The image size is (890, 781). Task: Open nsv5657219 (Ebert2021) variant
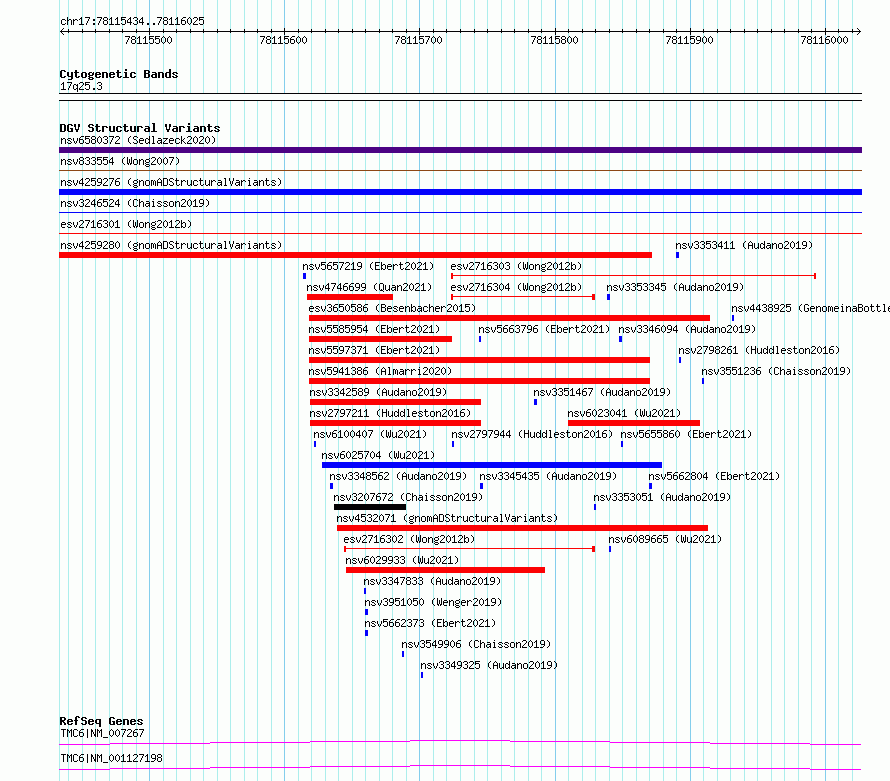368,266
